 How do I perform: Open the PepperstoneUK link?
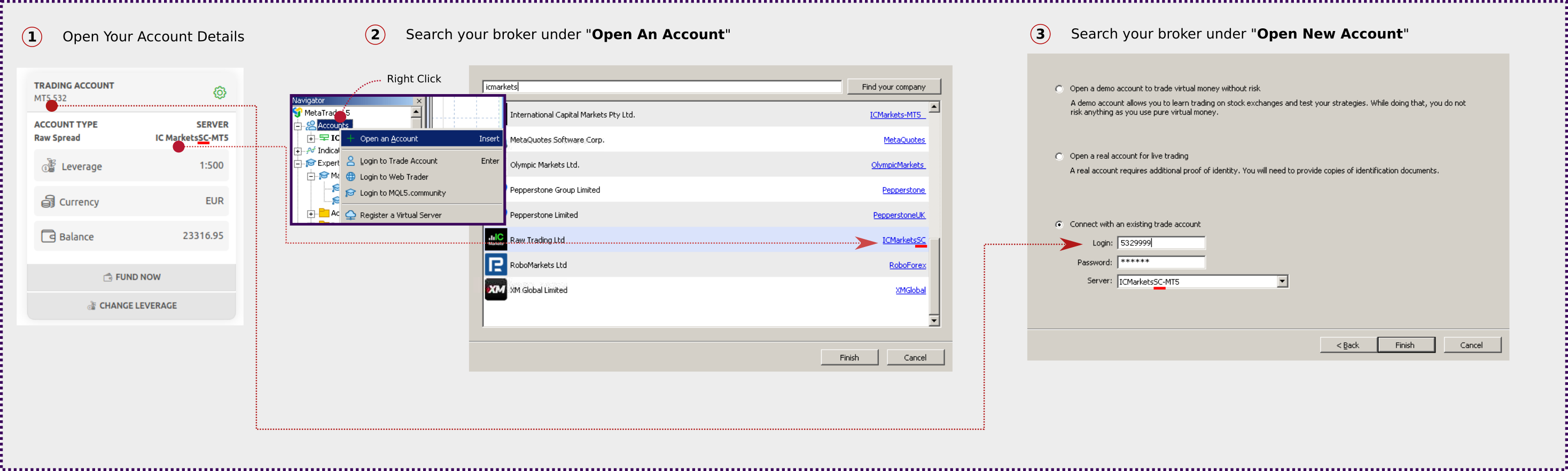click(899, 215)
